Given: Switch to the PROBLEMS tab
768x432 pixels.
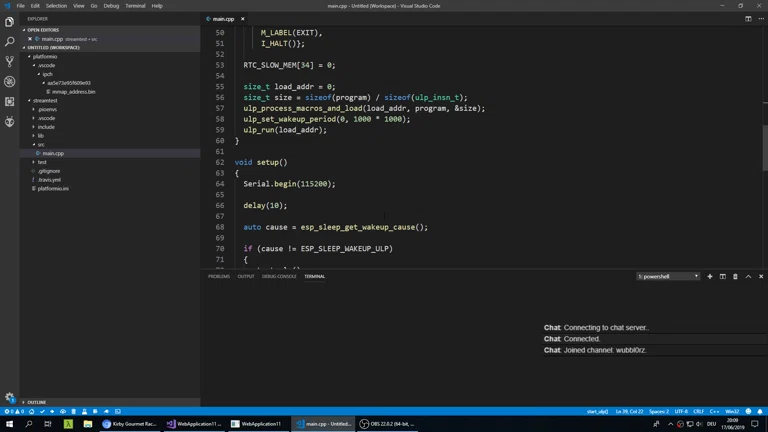Looking at the screenshot, I should click(219, 276).
